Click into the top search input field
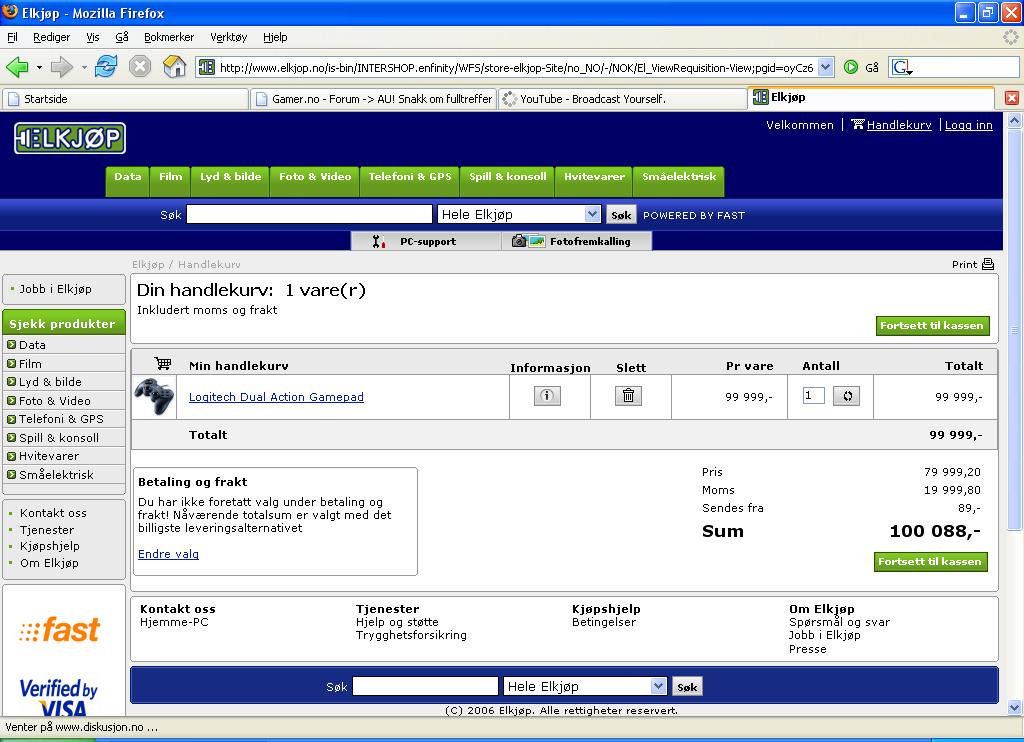Image resolution: width=1024 pixels, height=742 pixels. [310, 214]
